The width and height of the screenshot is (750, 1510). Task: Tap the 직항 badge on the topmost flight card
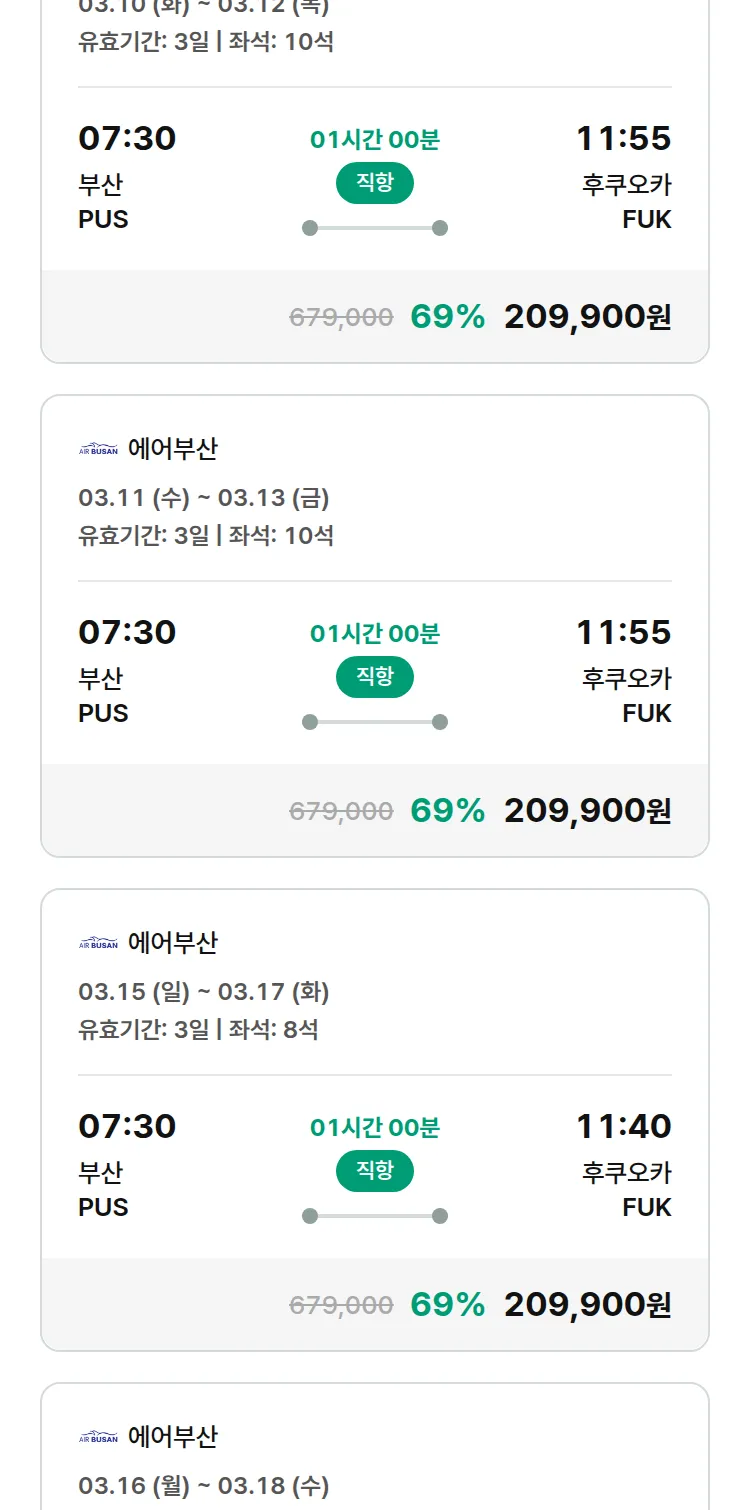coord(374,183)
